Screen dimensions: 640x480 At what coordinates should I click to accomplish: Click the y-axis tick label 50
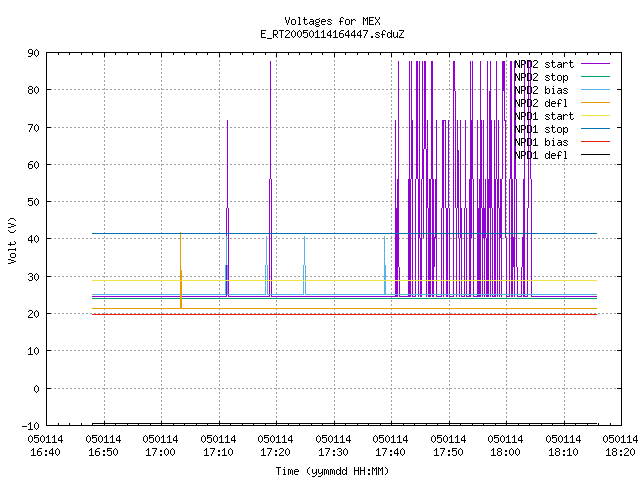point(33,202)
